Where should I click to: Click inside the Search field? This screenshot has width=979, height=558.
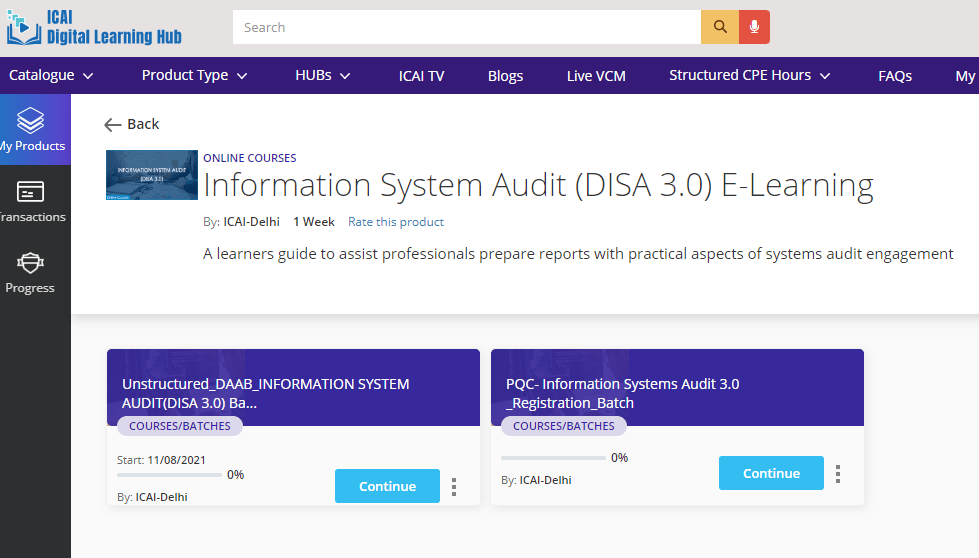pos(466,27)
